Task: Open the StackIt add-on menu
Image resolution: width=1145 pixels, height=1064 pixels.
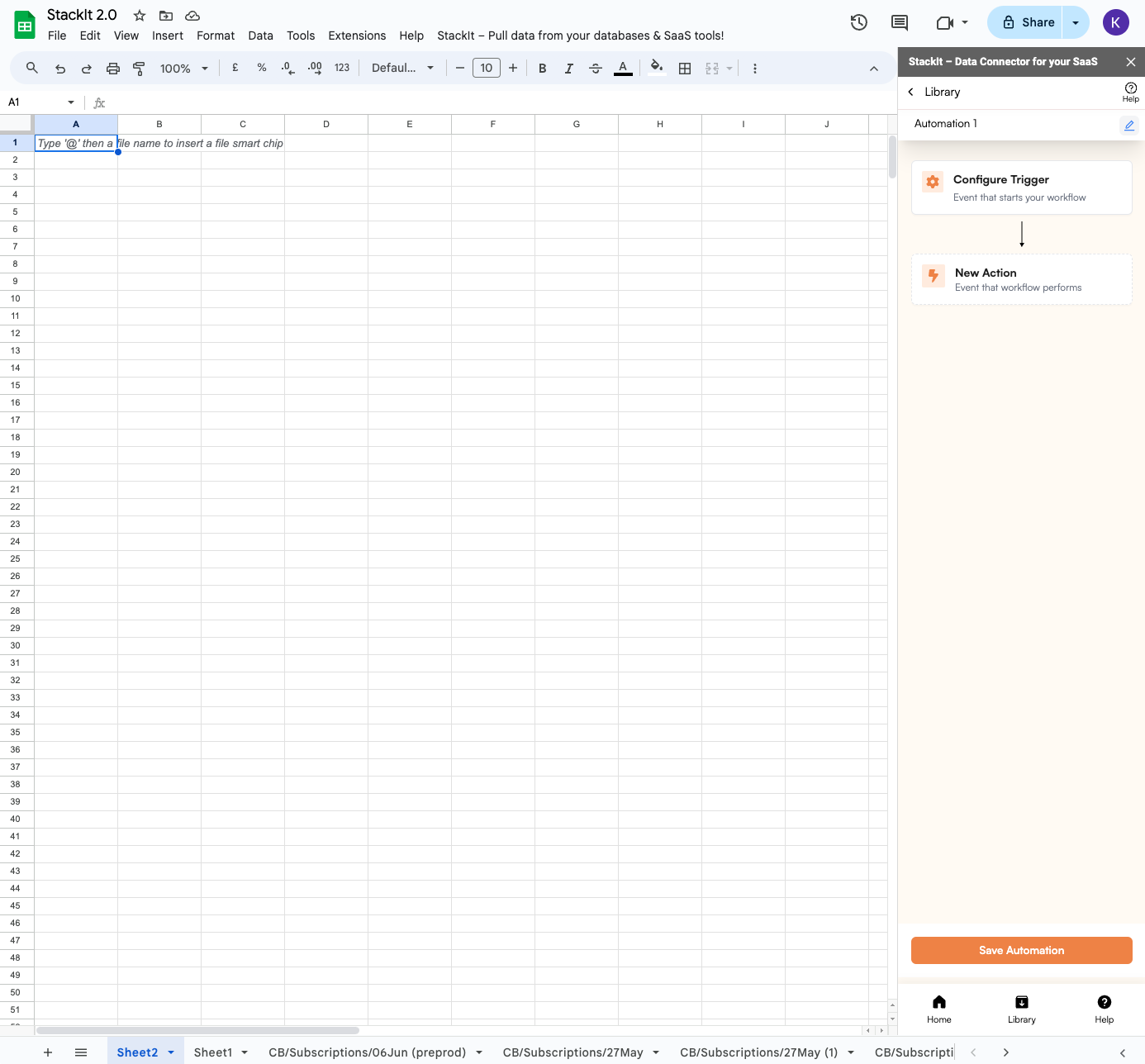Action: pos(580,36)
